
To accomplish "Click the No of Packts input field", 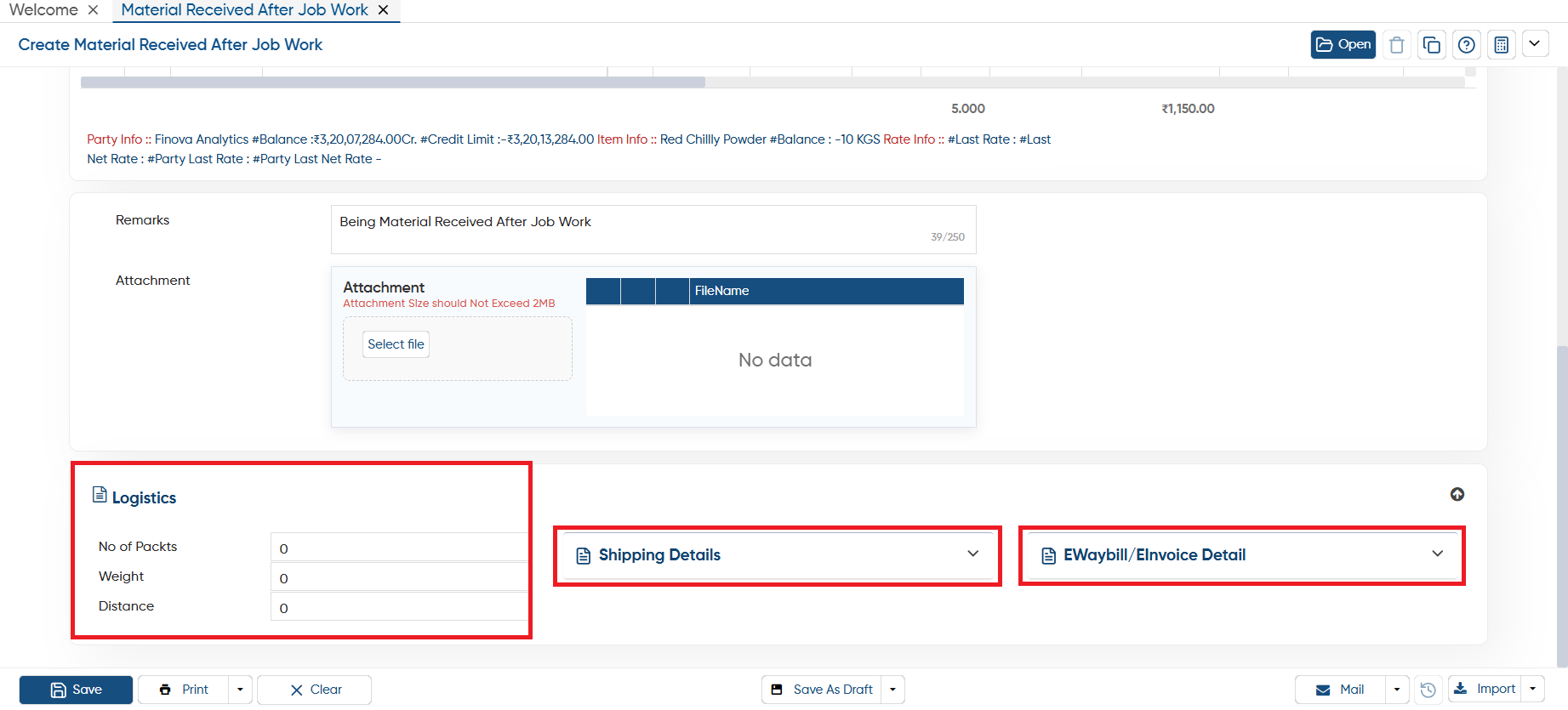I will [x=398, y=548].
